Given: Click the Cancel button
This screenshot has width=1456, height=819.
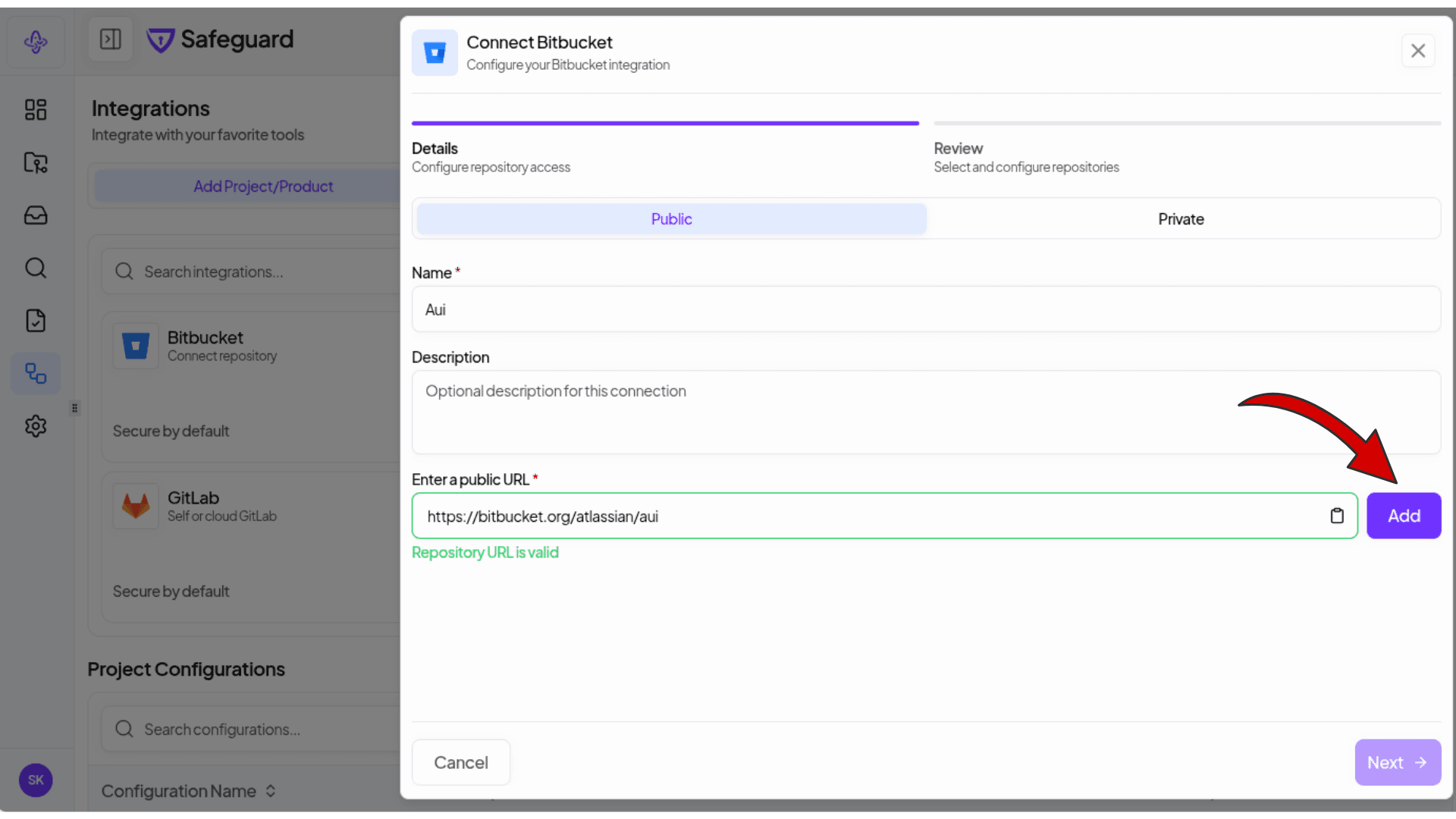Looking at the screenshot, I should 461,762.
